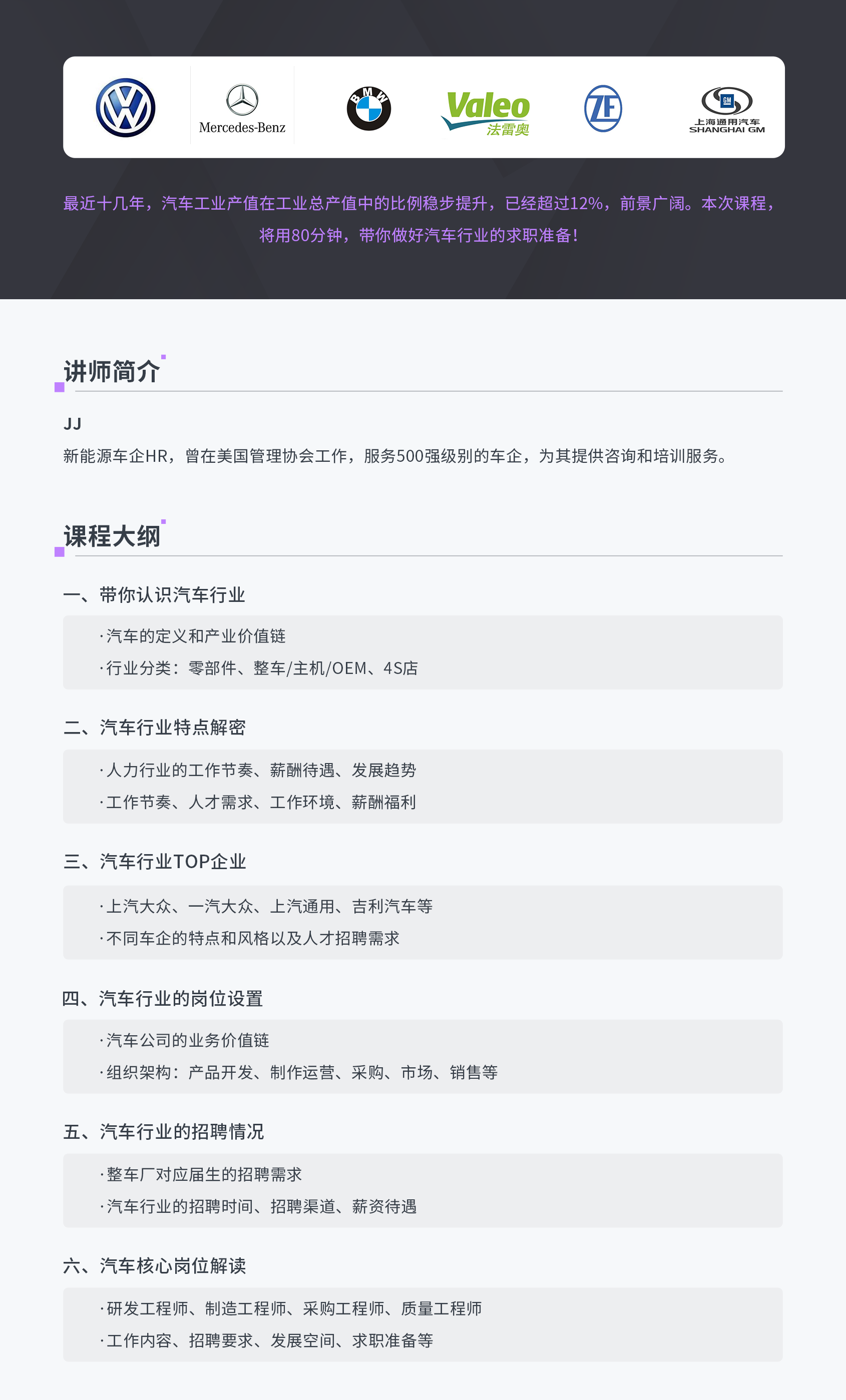Click the Volkswagen logo
This screenshot has height=1400, width=846.
pyautogui.click(x=126, y=108)
